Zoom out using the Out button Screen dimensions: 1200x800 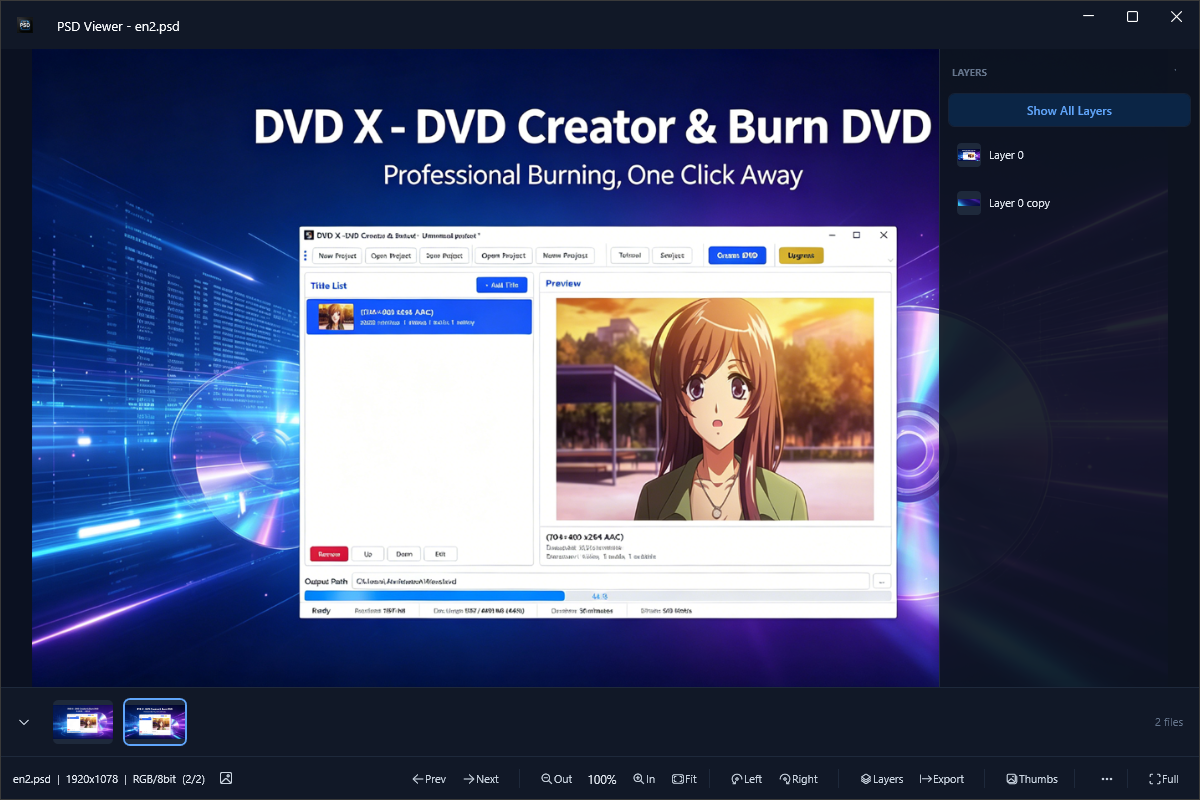pyautogui.click(x=557, y=779)
